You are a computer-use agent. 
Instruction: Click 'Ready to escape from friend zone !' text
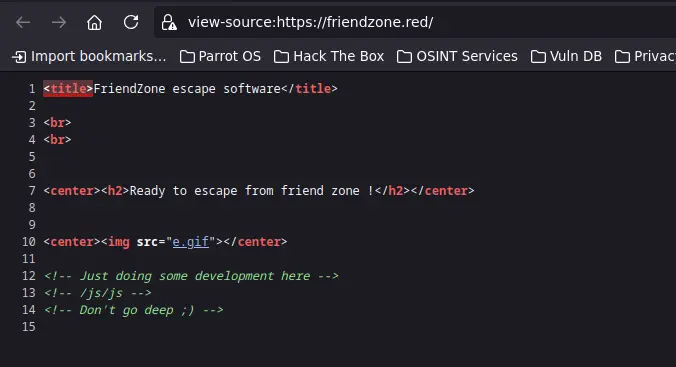click(251, 191)
